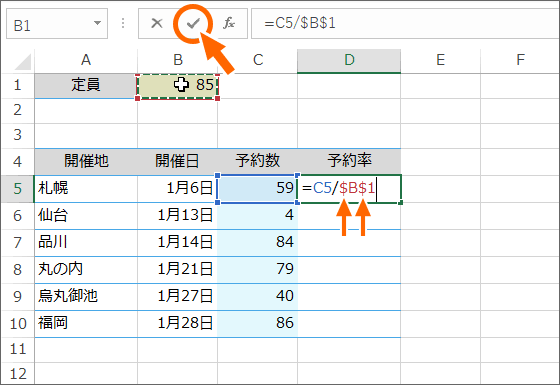This screenshot has width=560, height=385.
Task: Click cell C8 with value 79
Action: click(258, 270)
